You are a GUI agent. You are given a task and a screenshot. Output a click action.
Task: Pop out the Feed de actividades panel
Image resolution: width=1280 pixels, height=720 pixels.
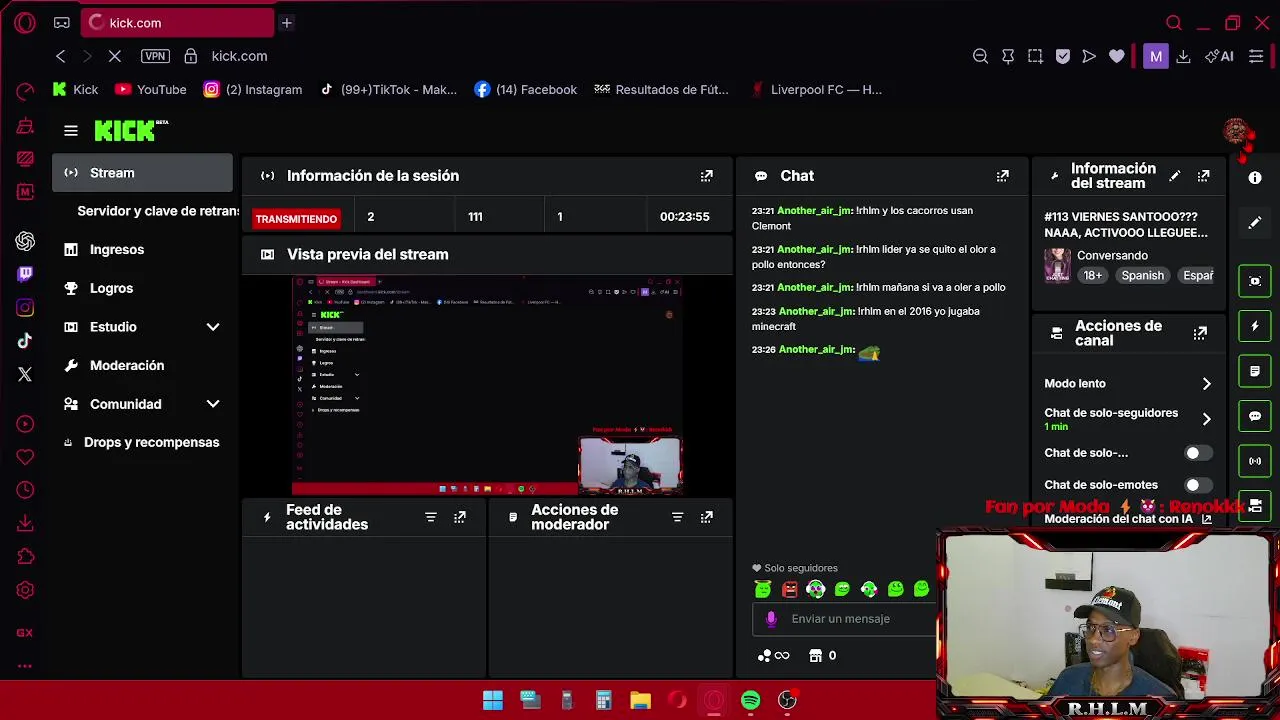[x=460, y=517]
